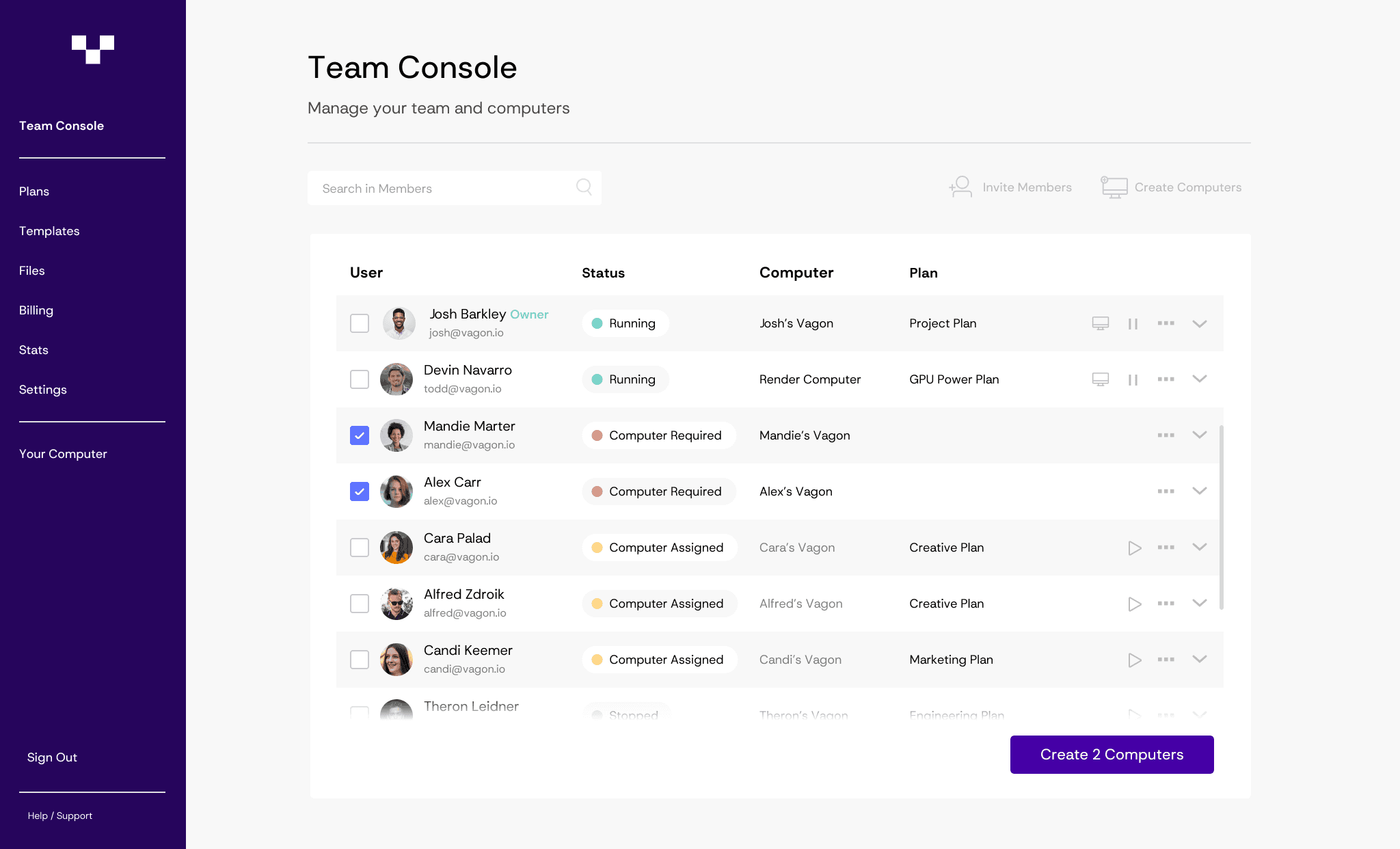The image size is (1400, 849).
Task: Click the Create 2 Computers button
Action: point(1112,754)
